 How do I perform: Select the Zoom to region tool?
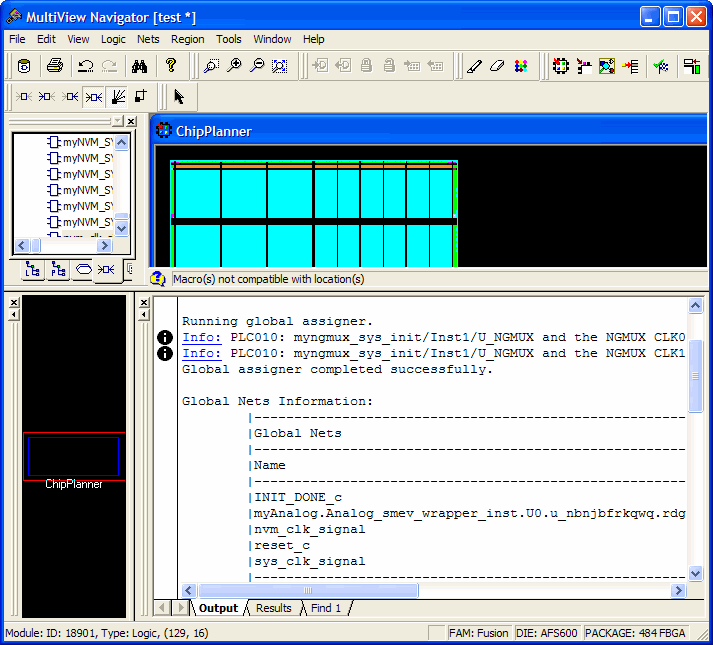(x=211, y=66)
